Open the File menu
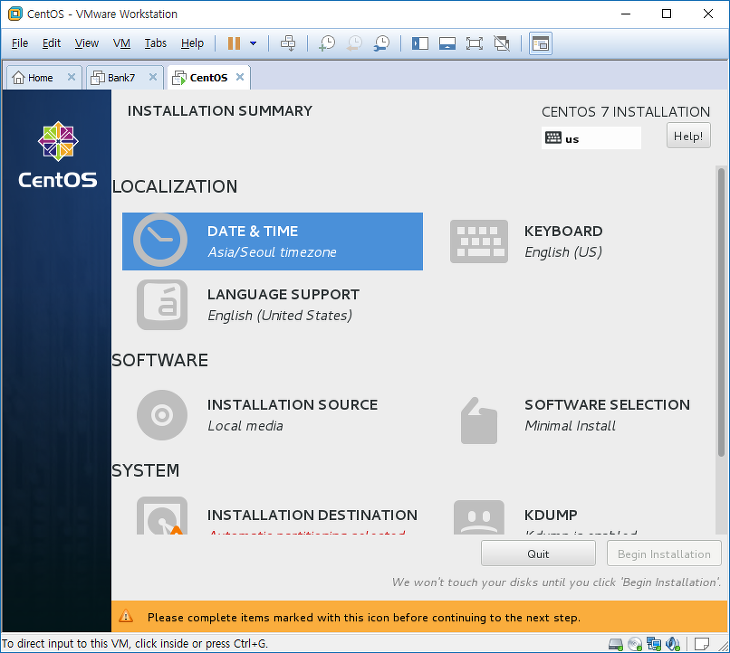The height and width of the screenshot is (653, 730). click(20, 43)
